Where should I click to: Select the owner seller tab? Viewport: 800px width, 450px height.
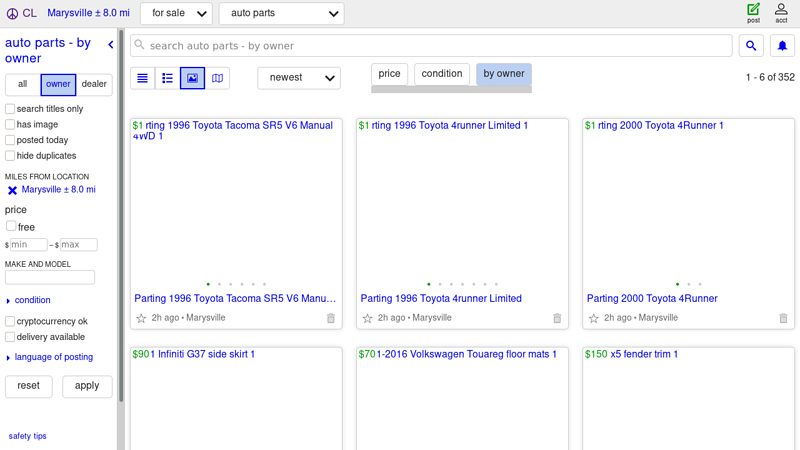point(58,84)
